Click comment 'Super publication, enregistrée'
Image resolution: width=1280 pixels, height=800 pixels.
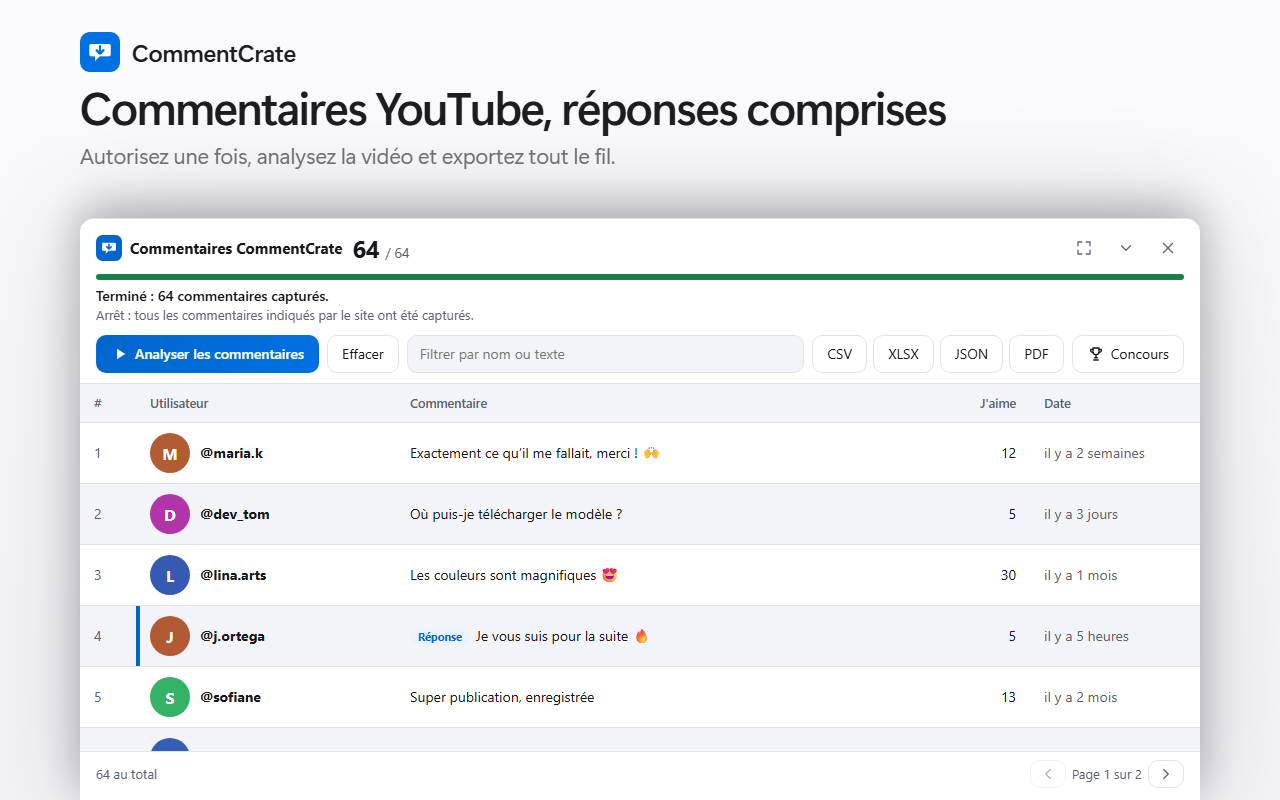coord(502,697)
